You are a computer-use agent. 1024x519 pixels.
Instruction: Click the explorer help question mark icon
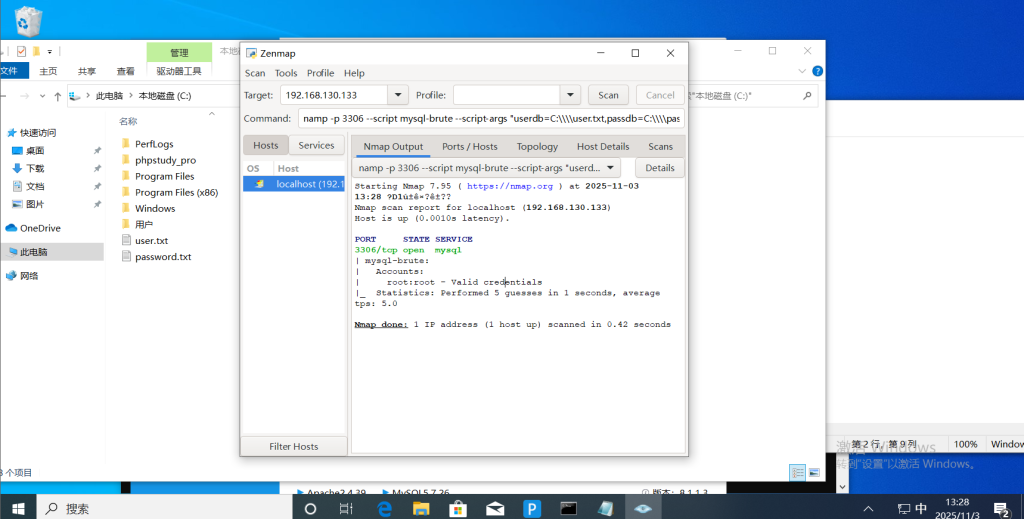coord(817,71)
